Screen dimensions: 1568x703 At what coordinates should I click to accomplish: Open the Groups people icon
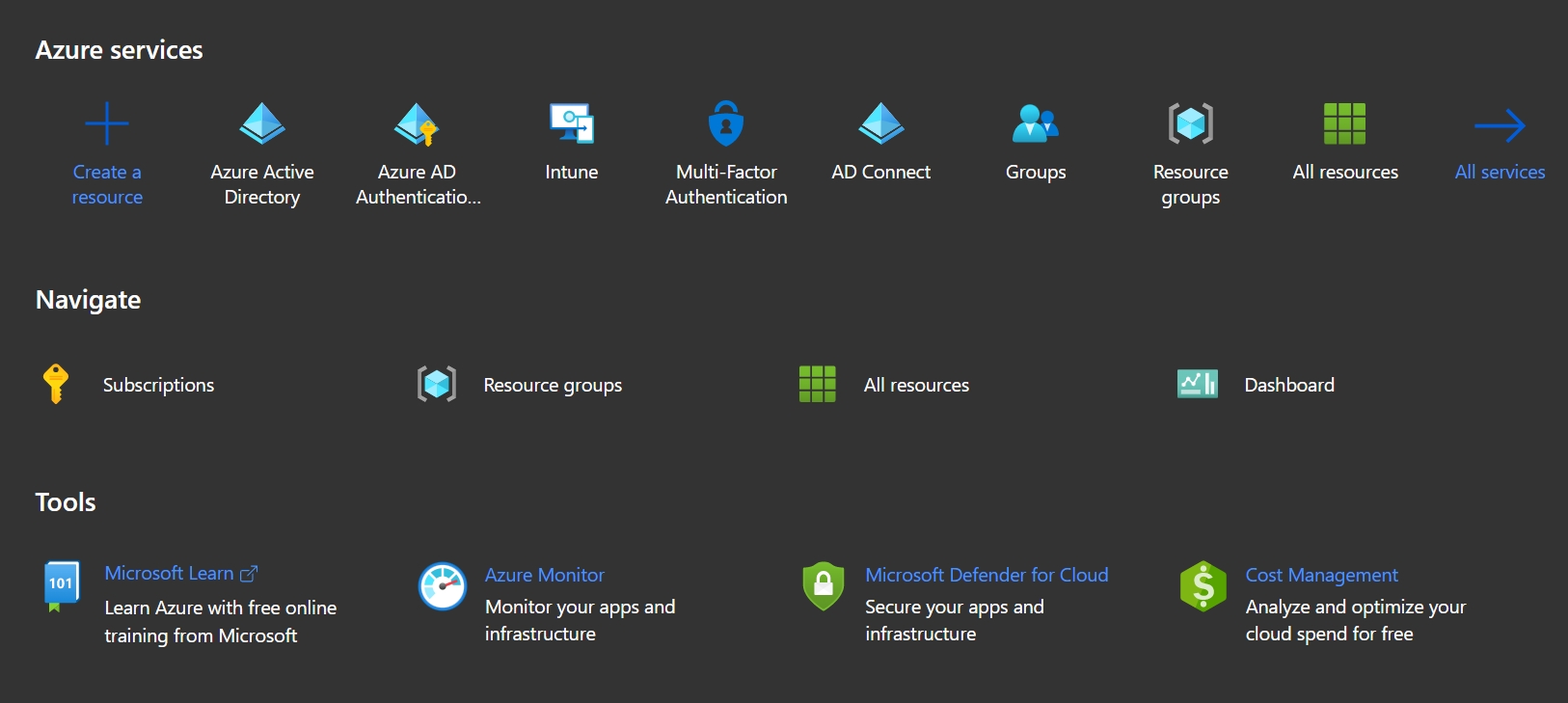[x=1036, y=123]
